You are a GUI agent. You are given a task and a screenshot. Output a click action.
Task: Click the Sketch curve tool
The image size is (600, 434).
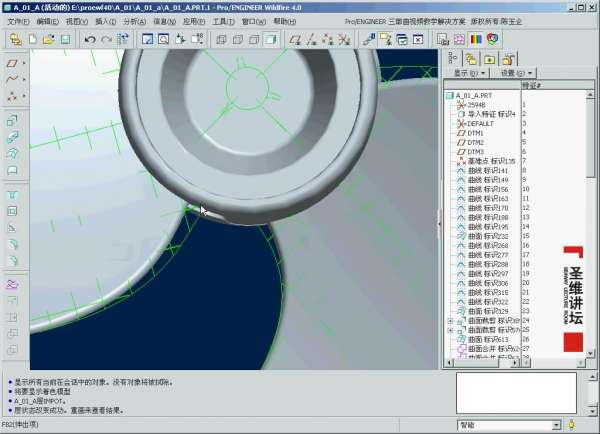[12, 79]
